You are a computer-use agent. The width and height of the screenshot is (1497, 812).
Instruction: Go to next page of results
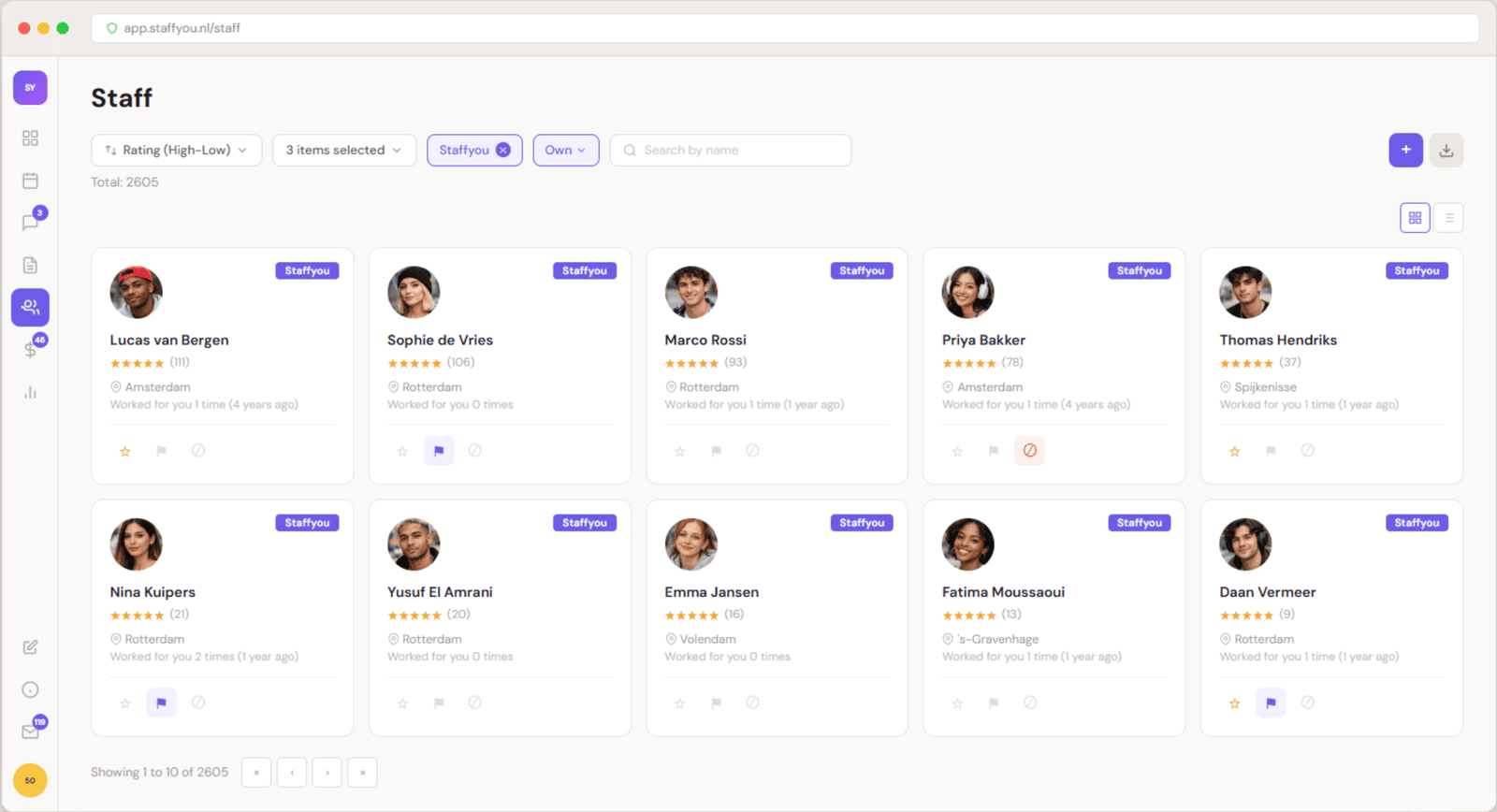[x=327, y=773]
